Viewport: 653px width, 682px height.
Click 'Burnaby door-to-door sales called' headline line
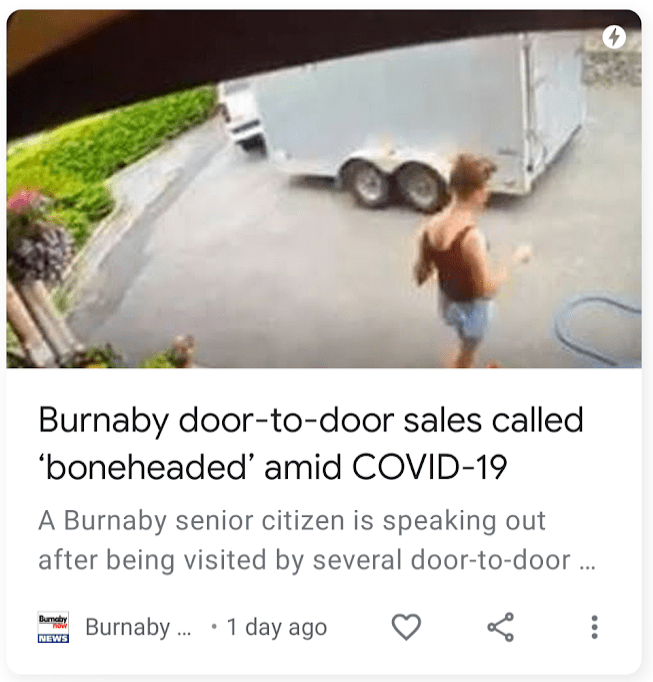(x=311, y=420)
